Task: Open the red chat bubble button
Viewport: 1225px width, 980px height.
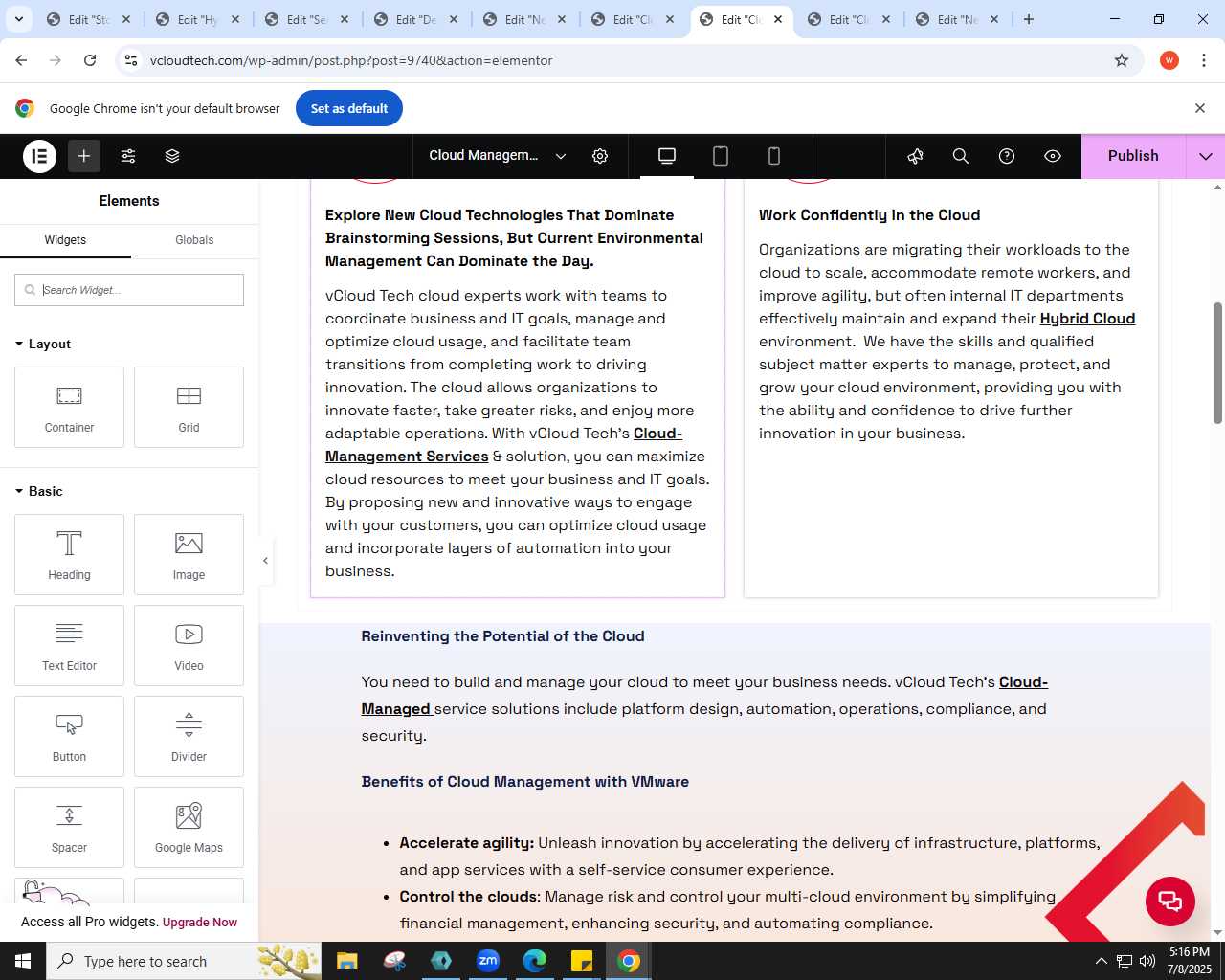Action: (1170, 901)
